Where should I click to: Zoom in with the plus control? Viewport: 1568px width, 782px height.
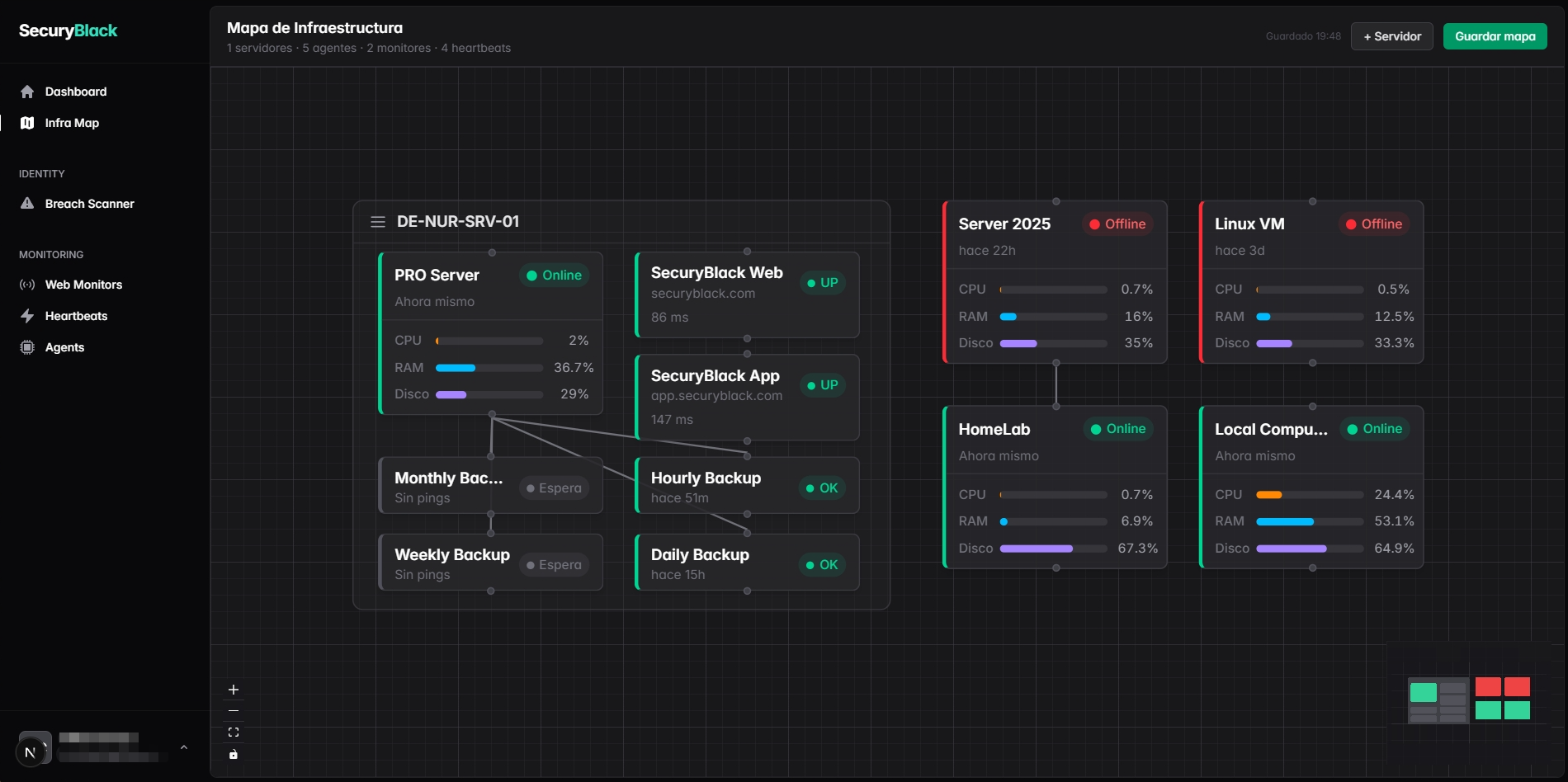pos(234,690)
